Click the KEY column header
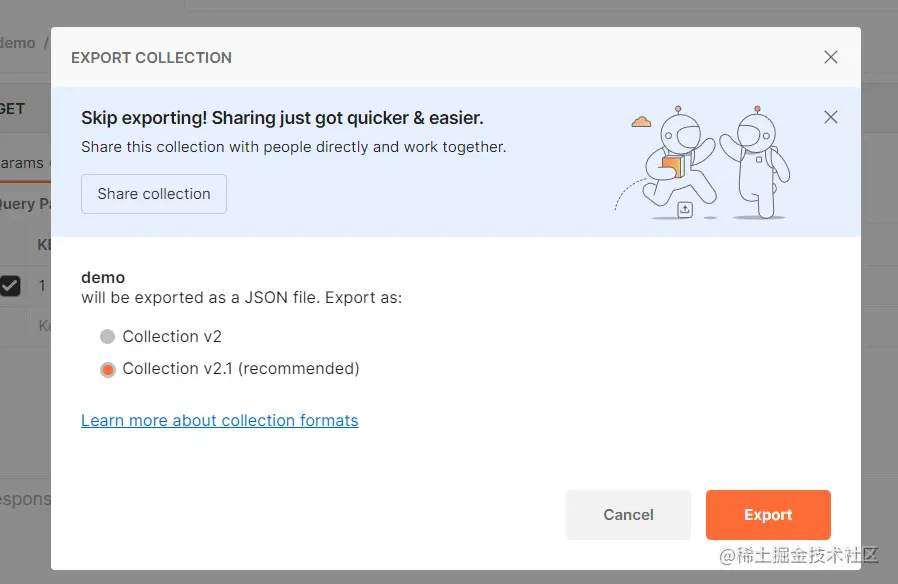The height and width of the screenshot is (584, 898). [44, 245]
